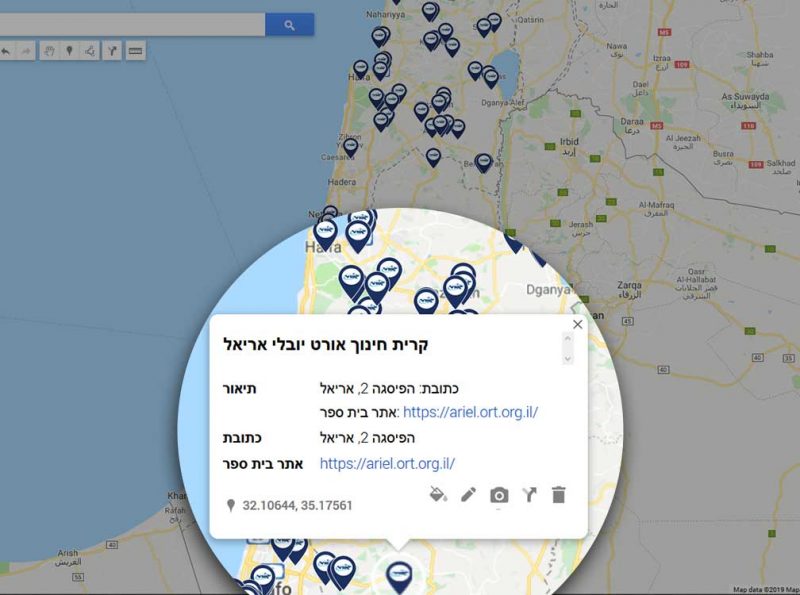Image resolution: width=800 pixels, height=595 pixels.
Task: Select the measure distances ruler tool
Action: (135, 51)
